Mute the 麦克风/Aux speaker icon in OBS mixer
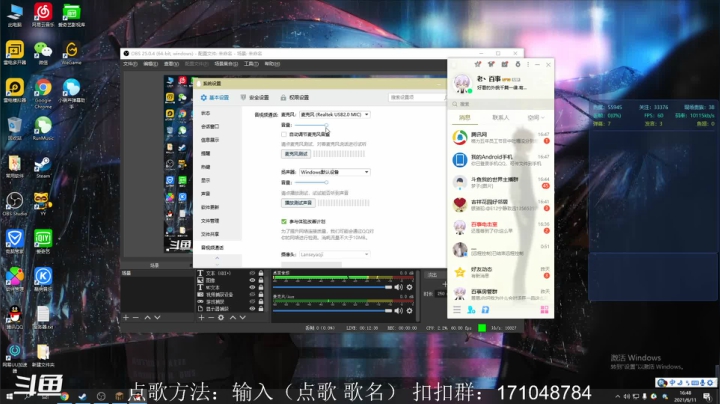The height and width of the screenshot is (404, 720). [398, 311]
